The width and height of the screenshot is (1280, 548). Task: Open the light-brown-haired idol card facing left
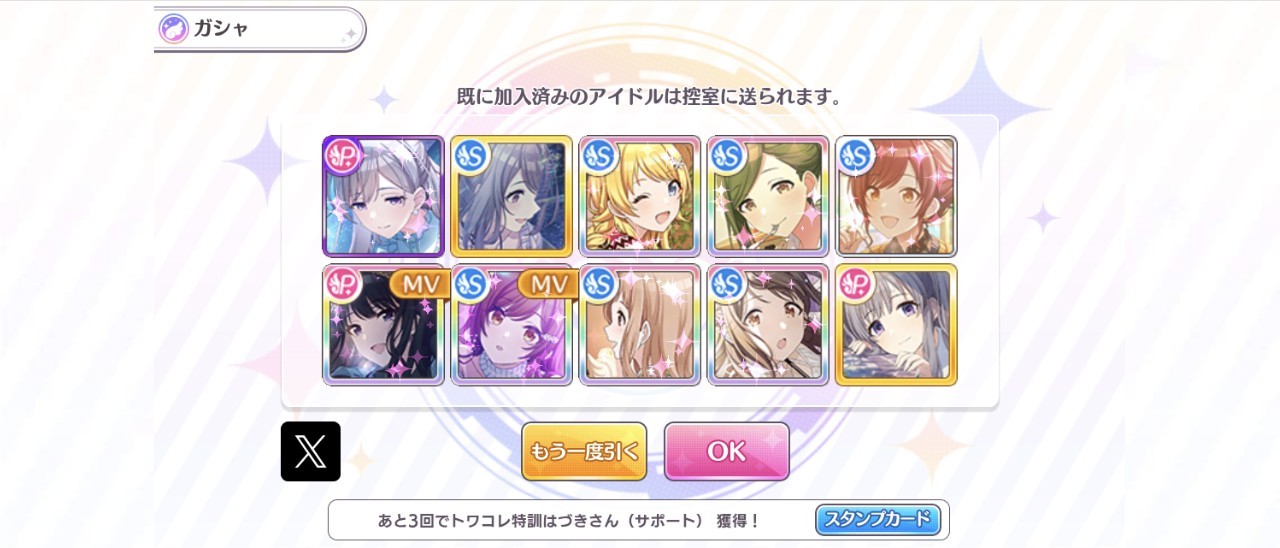click(640, 325)
